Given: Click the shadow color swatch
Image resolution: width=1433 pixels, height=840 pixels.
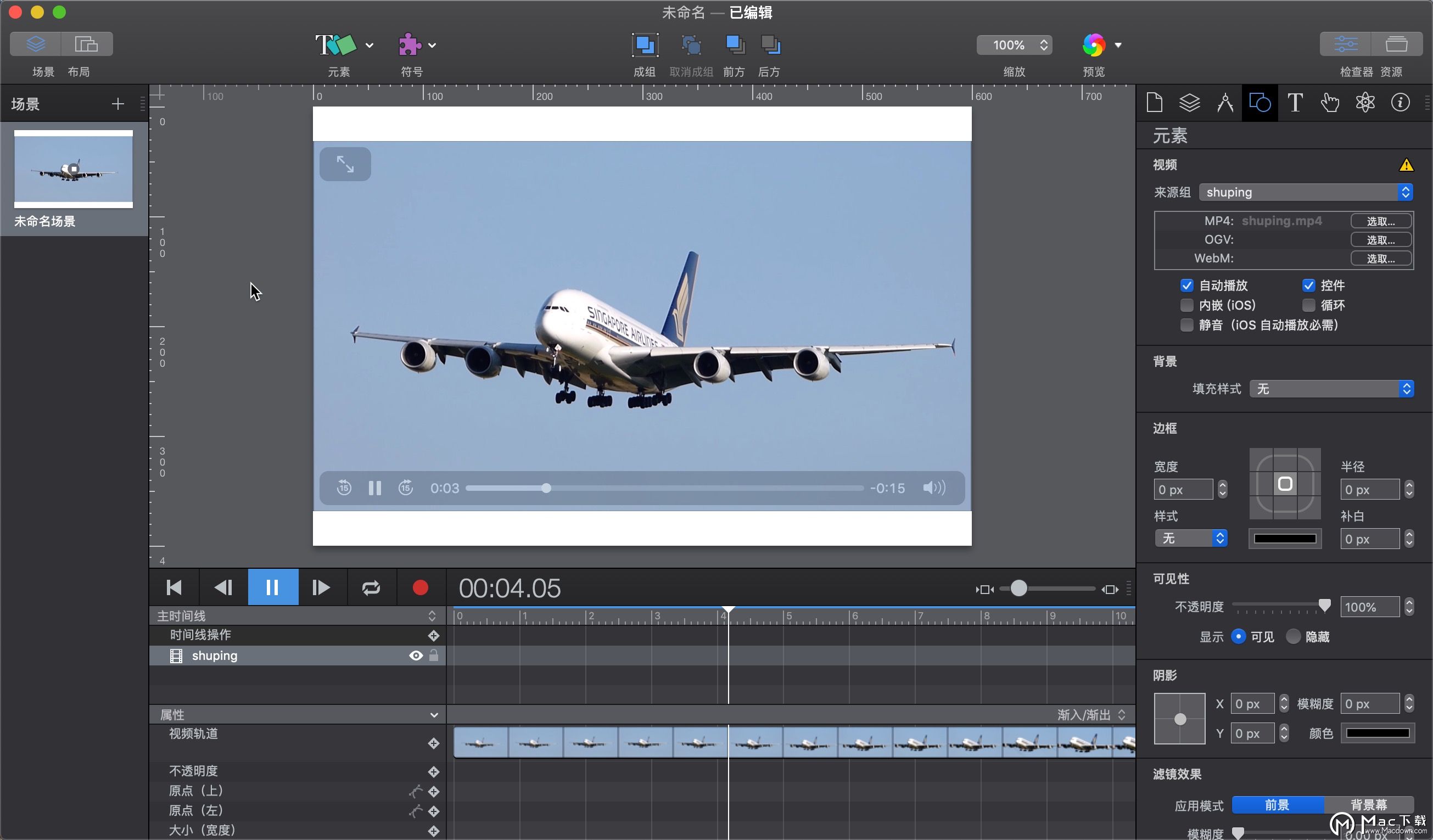Looking at the screenshot, I should (1377, 732).
